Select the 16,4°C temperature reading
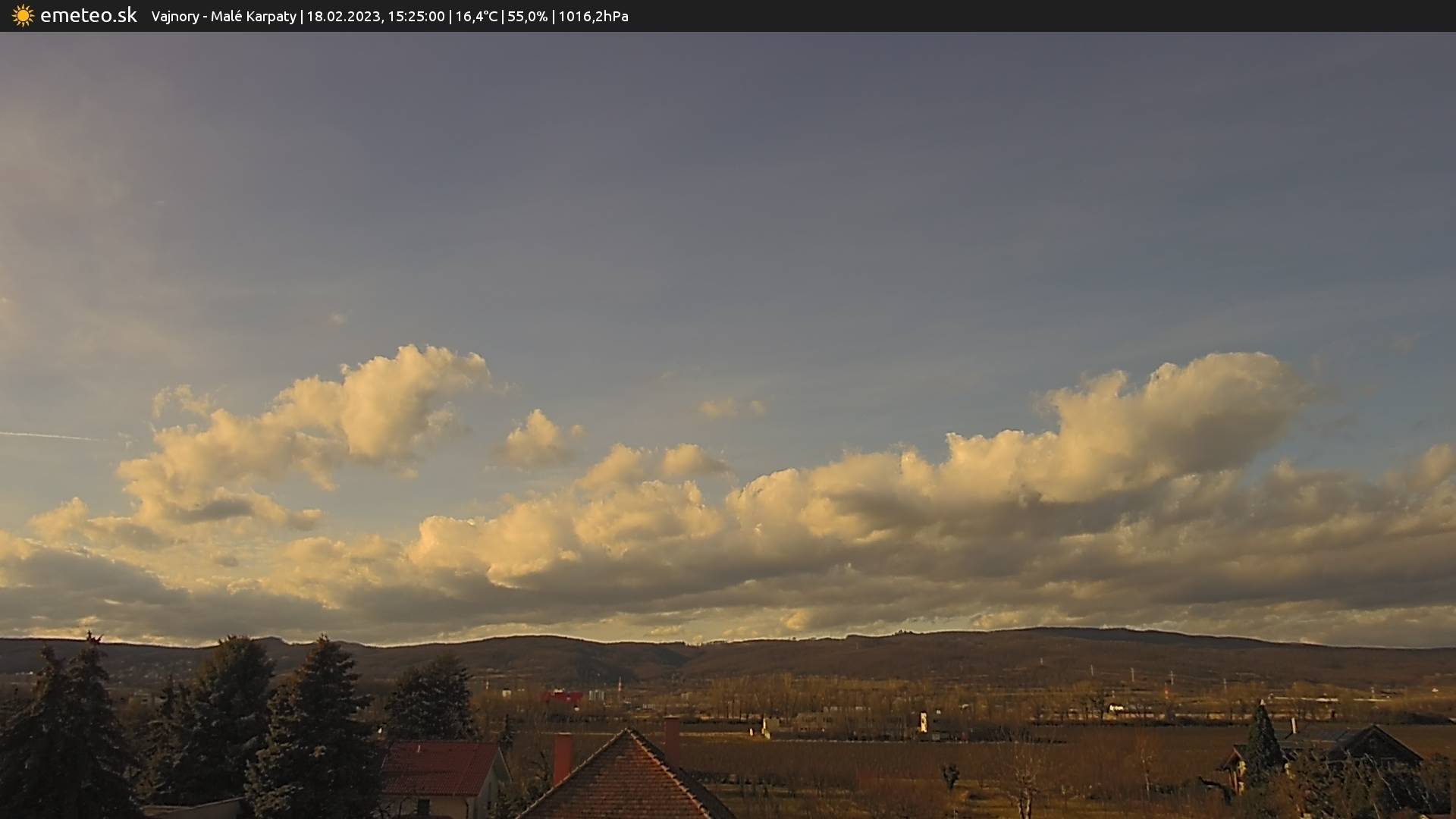 pos(476,17)
